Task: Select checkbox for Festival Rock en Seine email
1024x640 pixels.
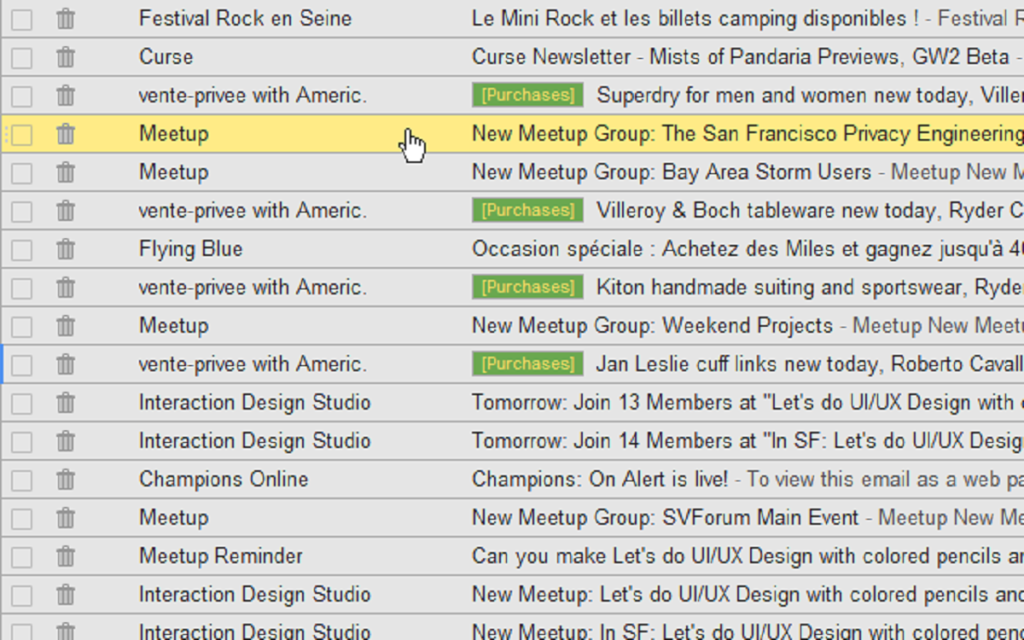Action: 22,19
